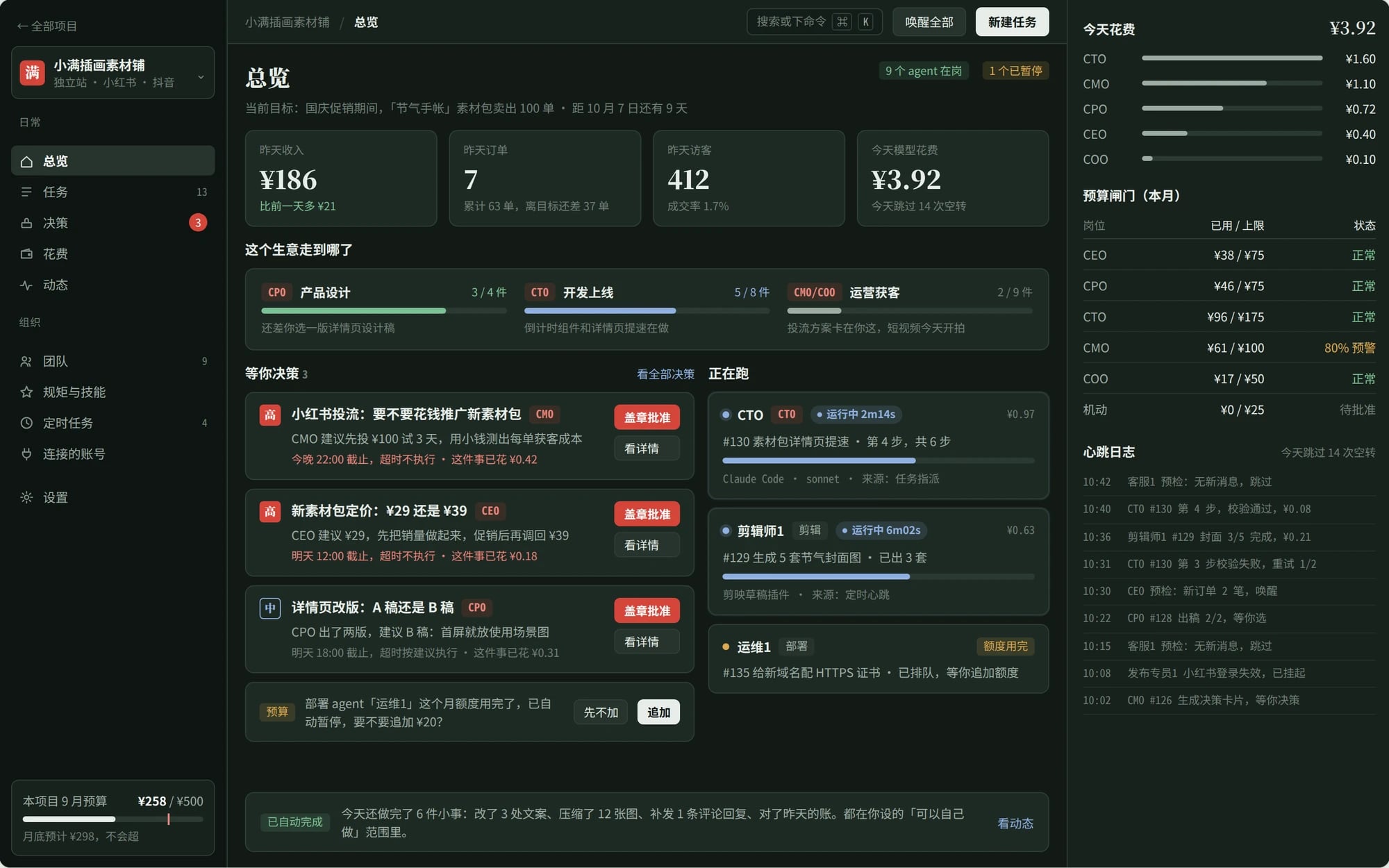Screen dimensions: 1389x868
Task: Click the 本项目 9 月预算 progress bar
Action: 113,819
